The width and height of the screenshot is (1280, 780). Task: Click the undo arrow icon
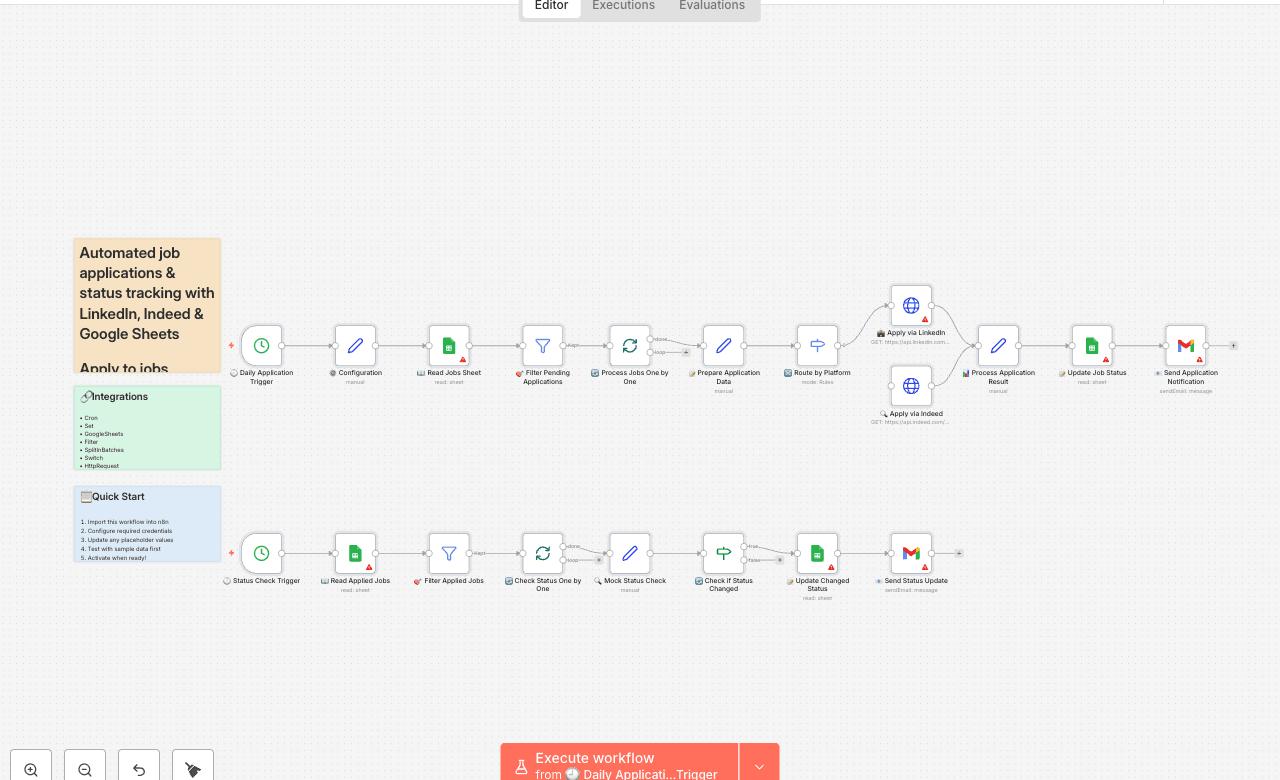point(138,768)
